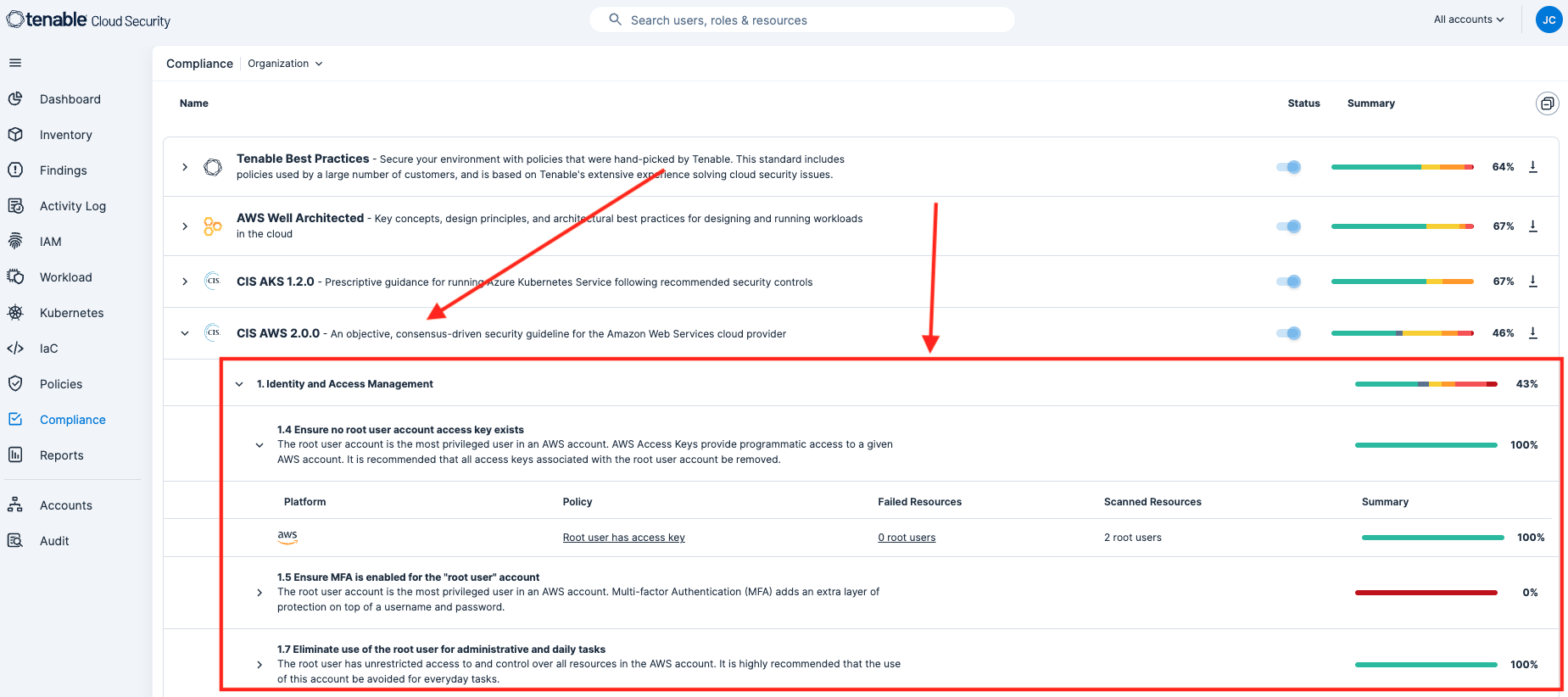Screen dimensions: 1568x697
Task: Collapse control 1.4 root access key
Action: pyautogui.click(x=259, y=445)
